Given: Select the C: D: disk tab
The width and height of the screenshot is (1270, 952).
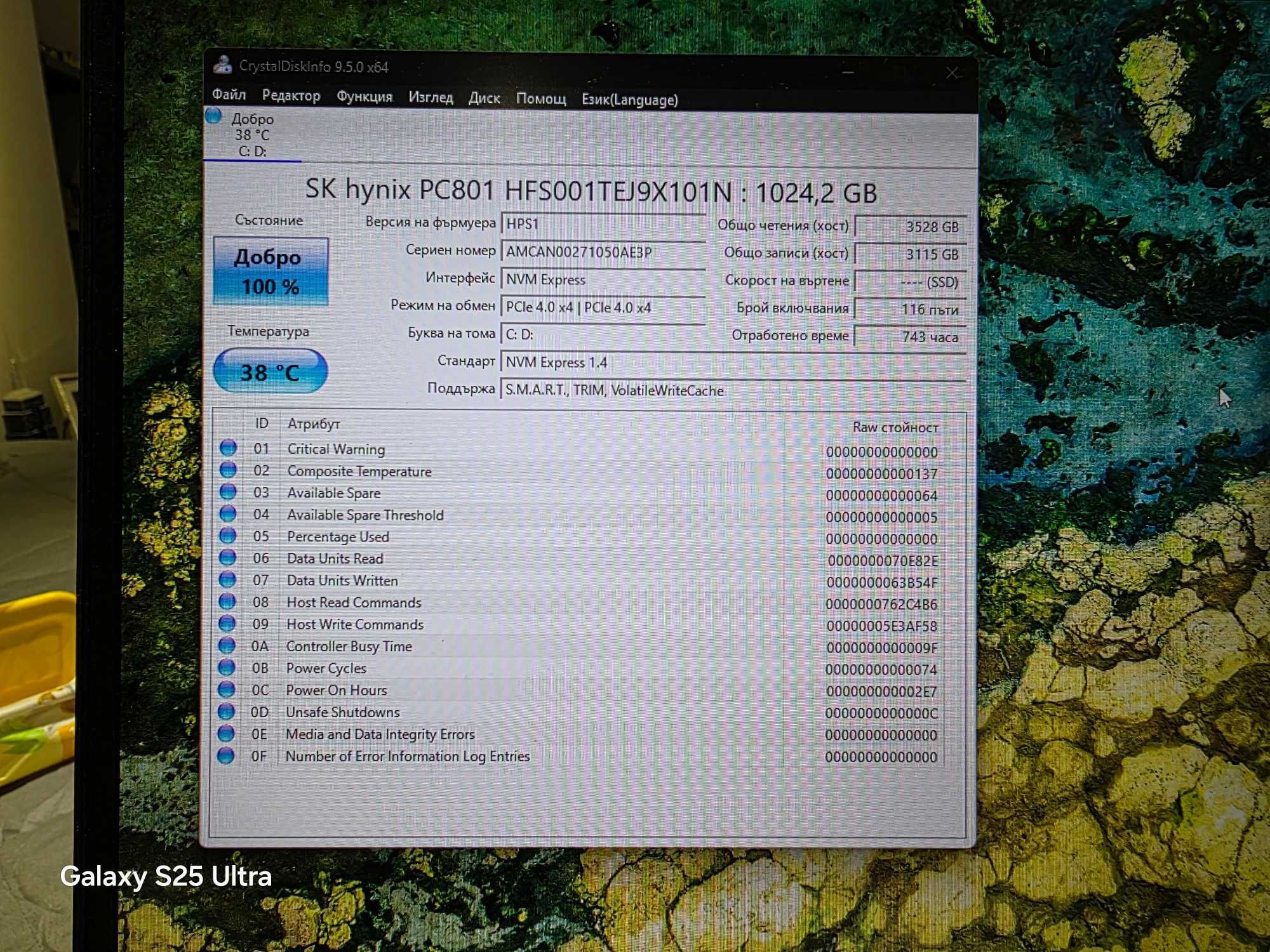Looking at the screenshot, I should 252,135.
